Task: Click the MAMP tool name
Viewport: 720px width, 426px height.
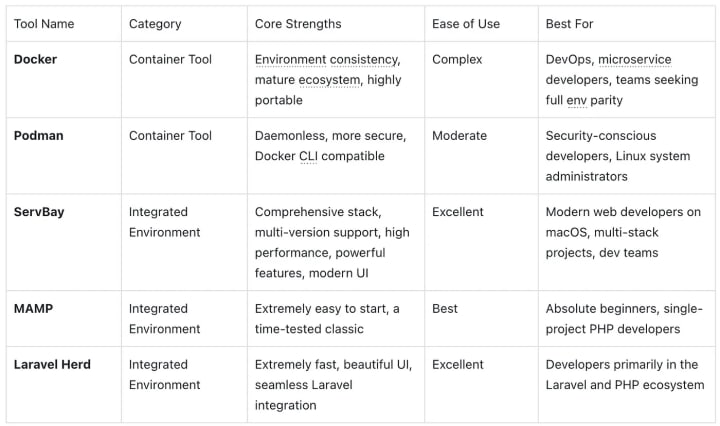Action: coord(34,308)
